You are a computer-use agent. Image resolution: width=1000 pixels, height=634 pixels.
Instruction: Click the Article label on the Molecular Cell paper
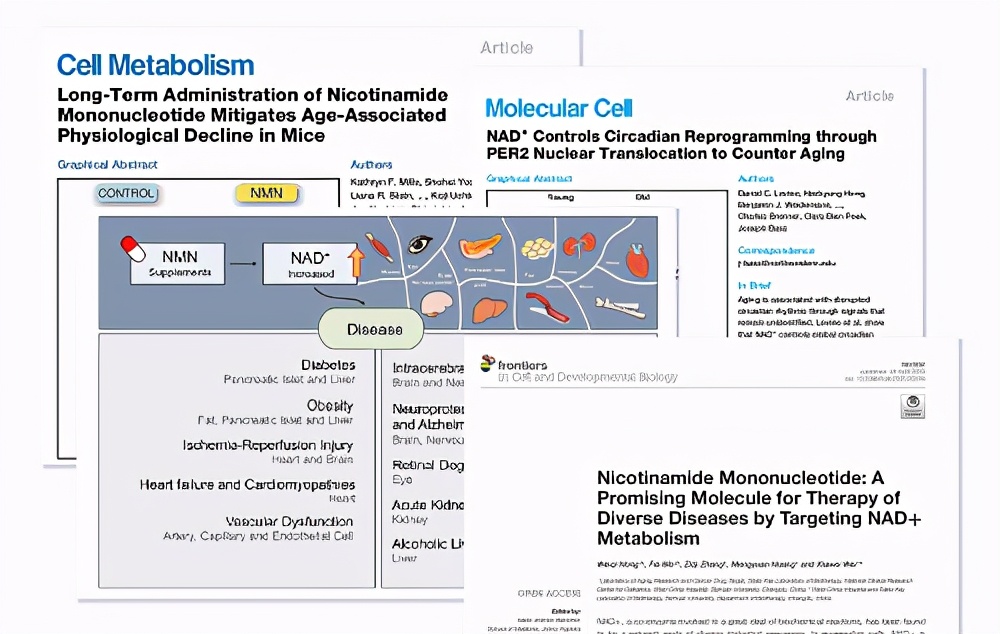tap(869, 96)
